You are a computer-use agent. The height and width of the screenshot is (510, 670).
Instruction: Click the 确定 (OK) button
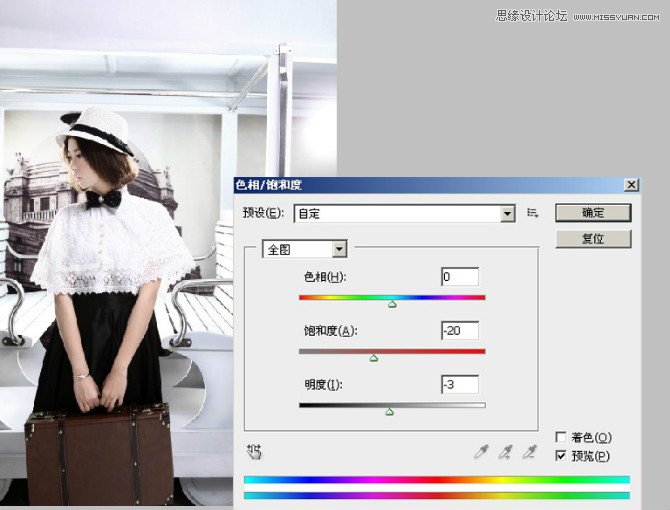click(593, 213)
